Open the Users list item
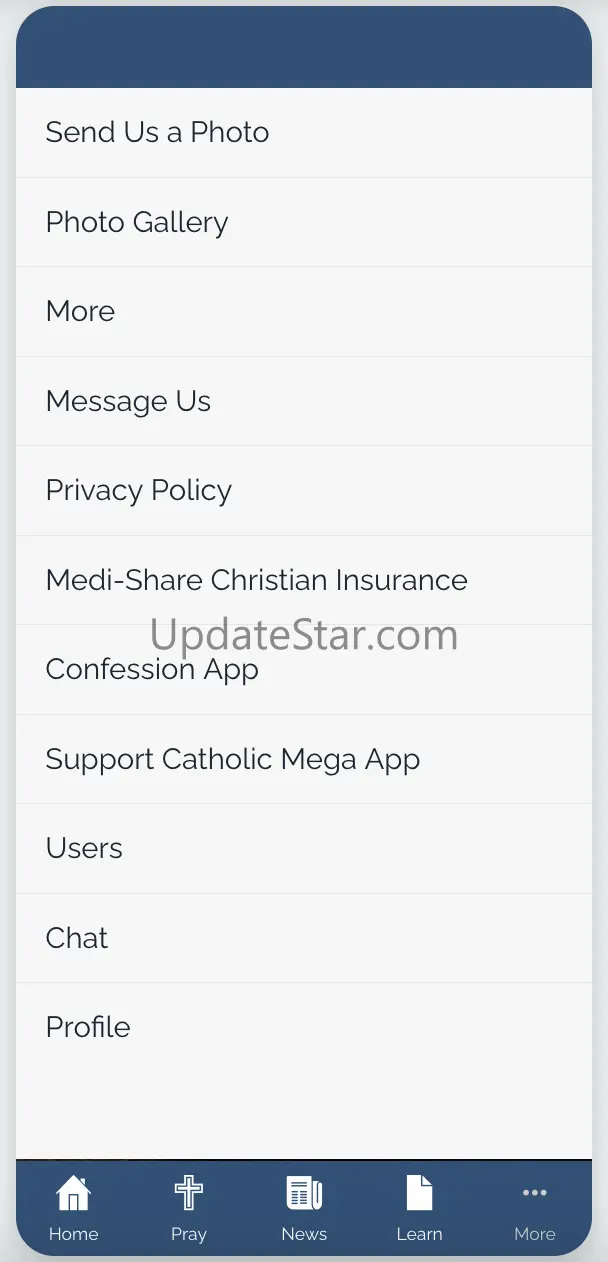Image resolution: width=608 pixels, height=1262 pixels. tap(304, 849)
